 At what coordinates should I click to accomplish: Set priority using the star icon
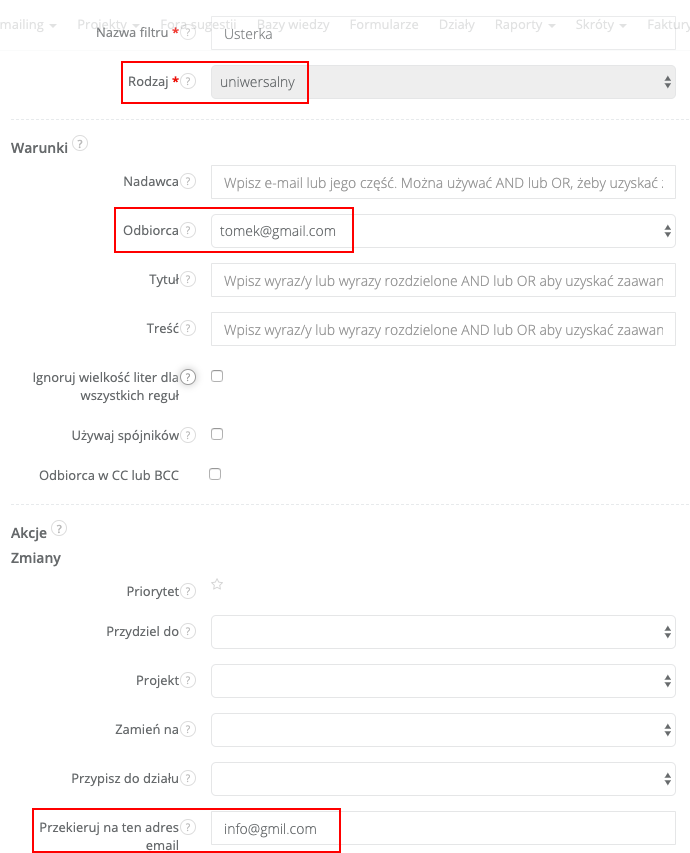(x=217, y=585)
